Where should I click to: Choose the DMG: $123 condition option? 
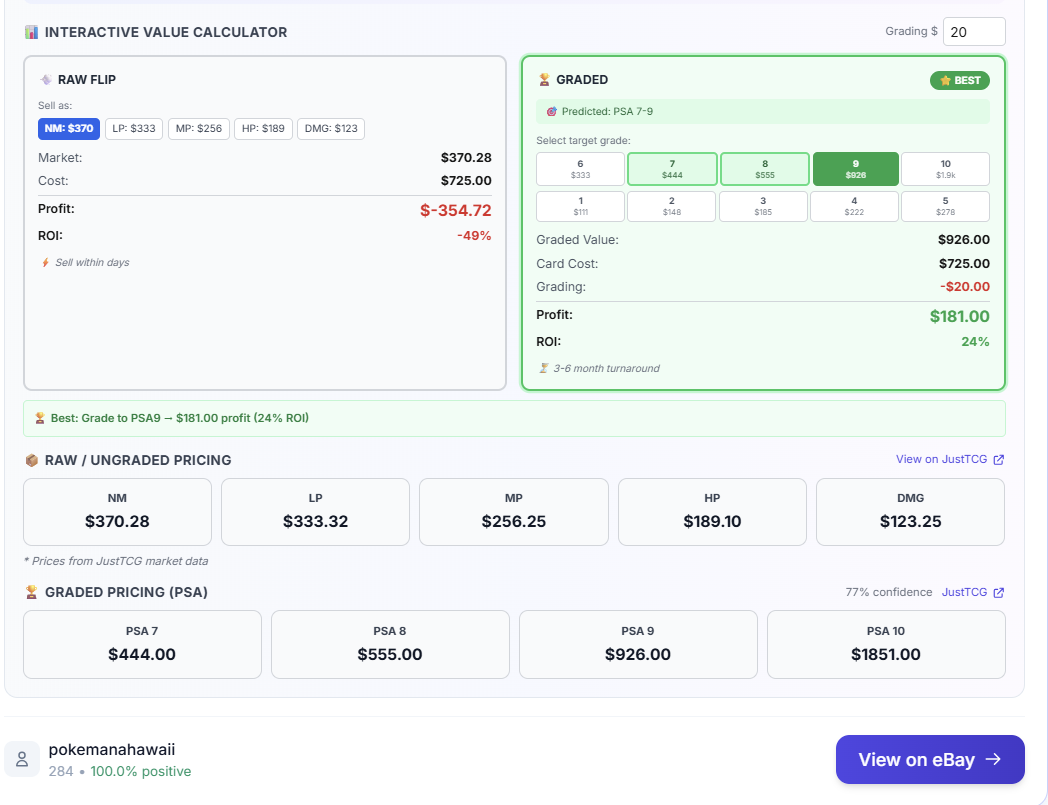[x=330, y=128]
